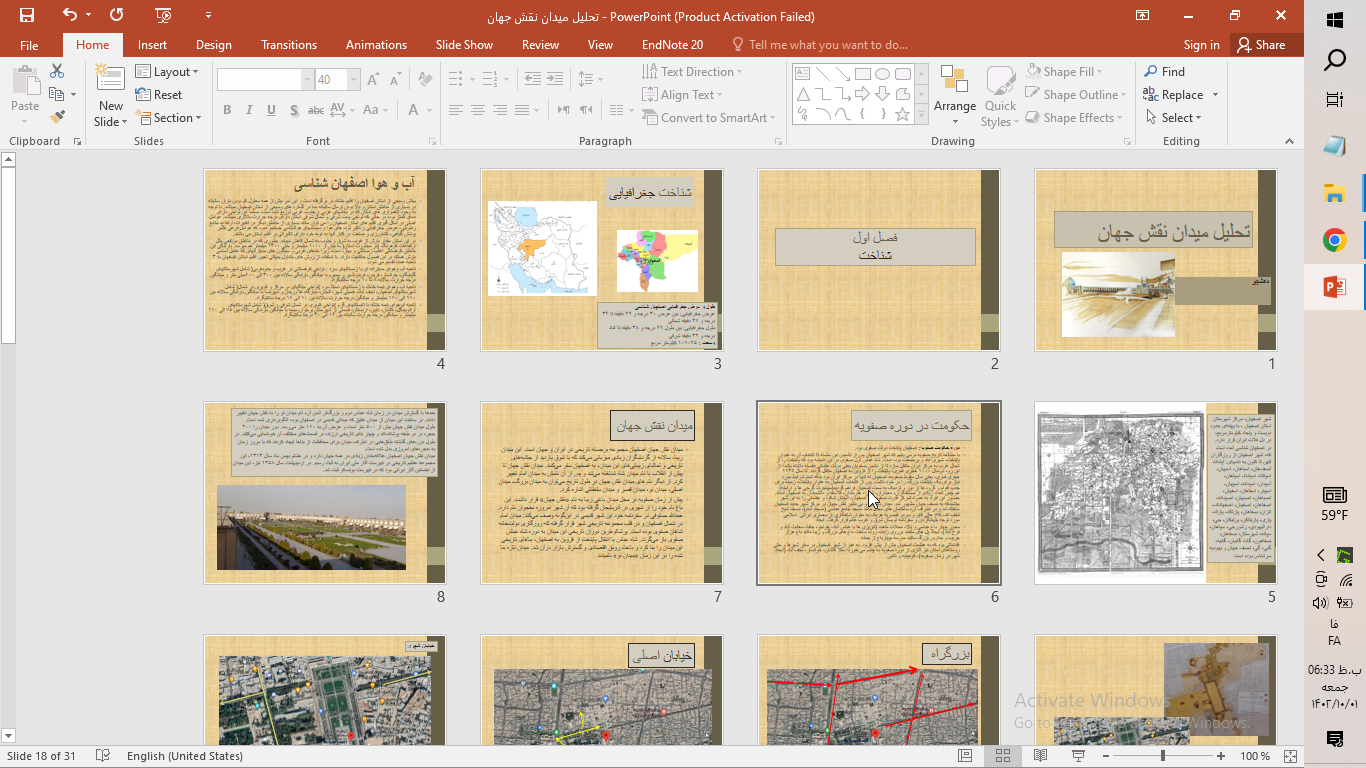Click the Sign in link

[1201, 45]
